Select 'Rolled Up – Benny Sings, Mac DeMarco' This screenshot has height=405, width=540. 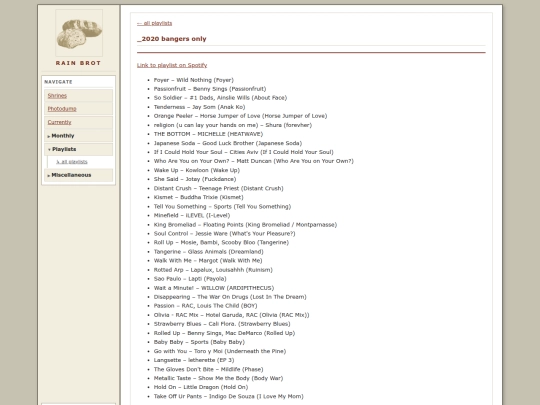(224, 333)
